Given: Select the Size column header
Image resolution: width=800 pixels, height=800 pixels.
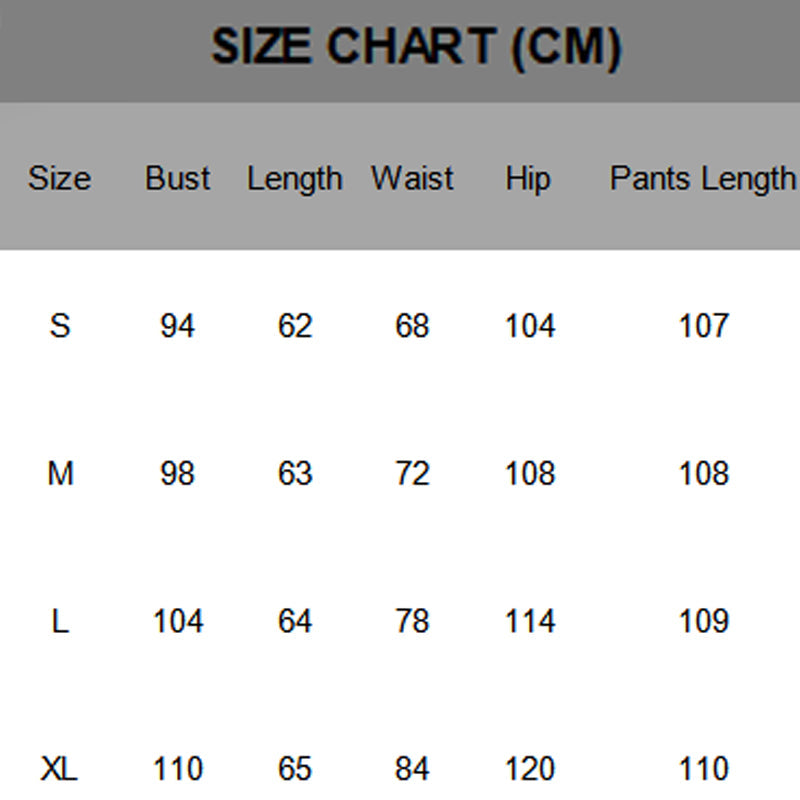Looking at the screenshot, I should (59, 179).
